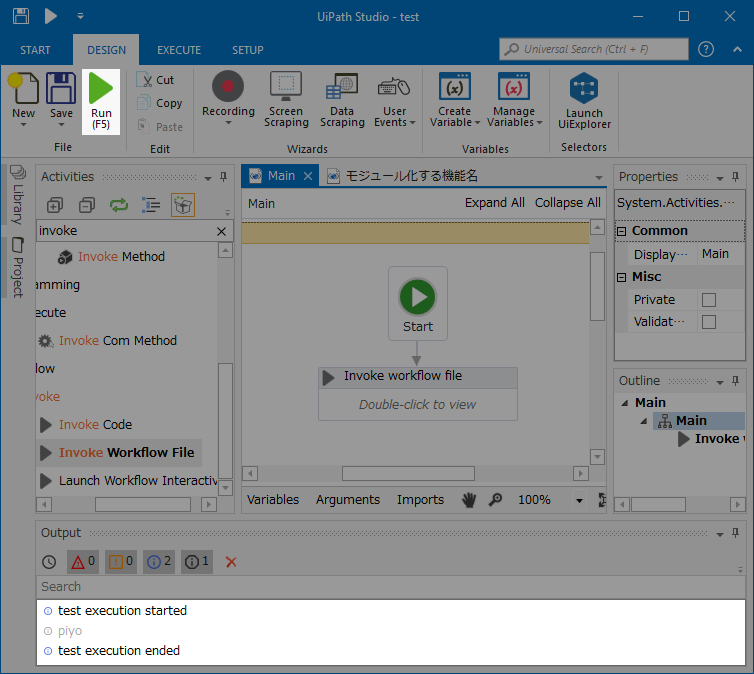Clear all output with red X
The image size is (754, 674).
(231, 562)
